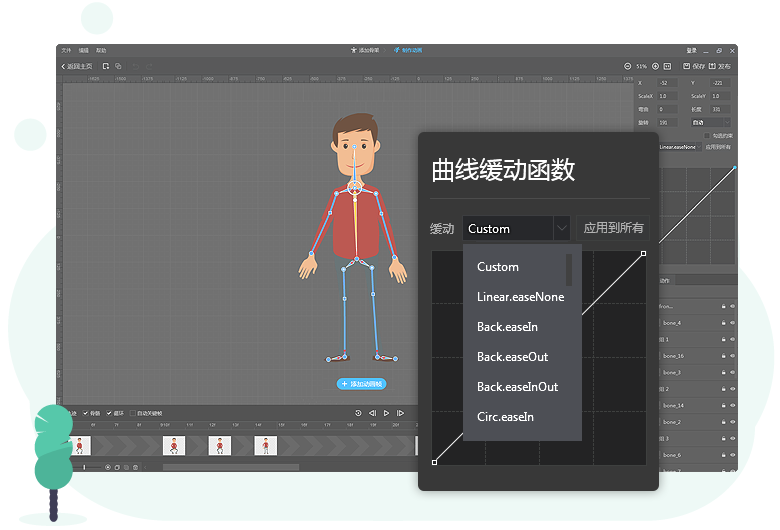This screenshot has height=530, width=780.
Task: Toggle the 循环 loop checkbox
Action: (x=109, y=413)
